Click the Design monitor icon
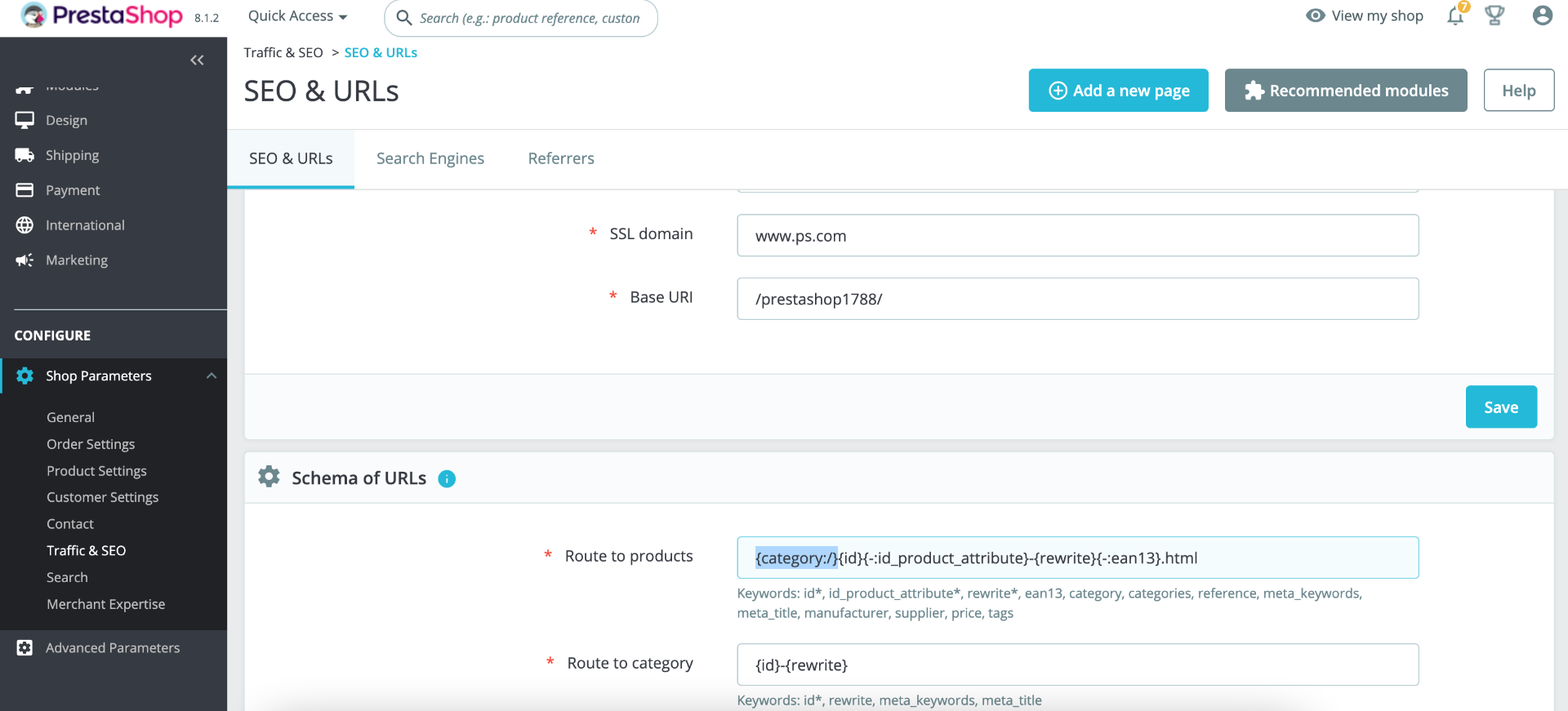Image resolution: width=1568 pixels, height=711 pixels. point(24,120)
